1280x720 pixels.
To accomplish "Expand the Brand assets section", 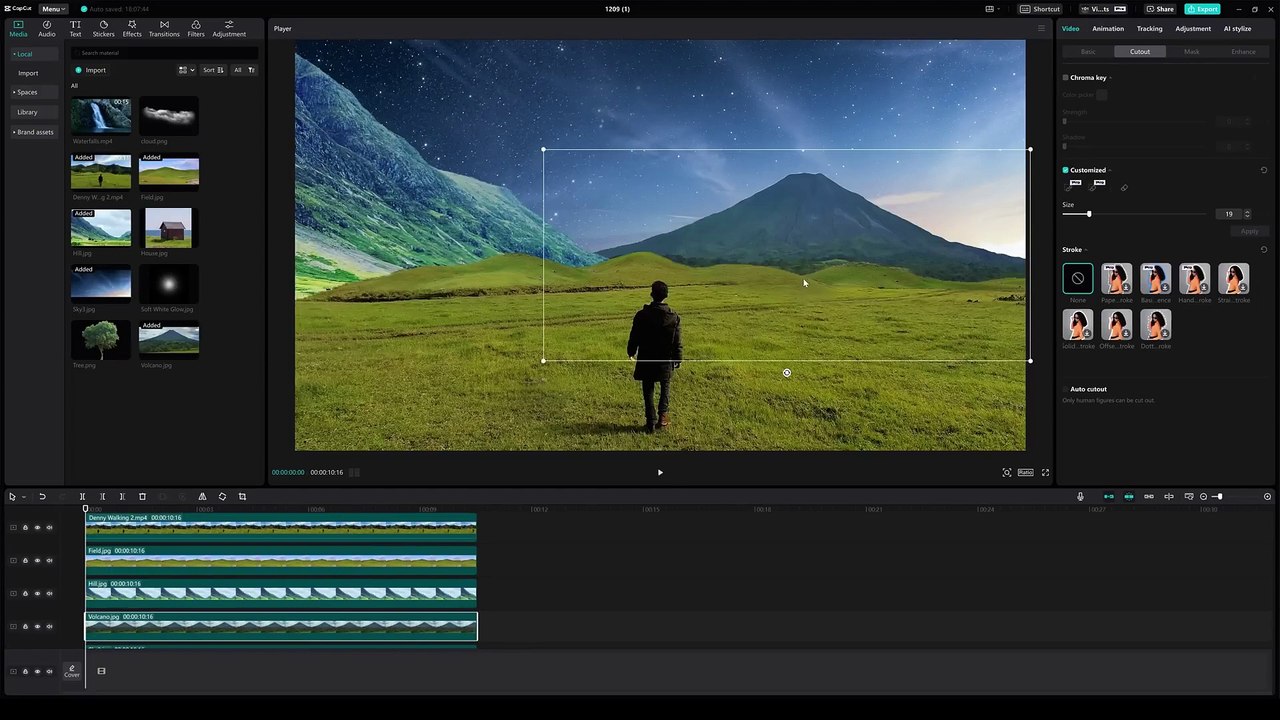I will click(x=33, y=132).
